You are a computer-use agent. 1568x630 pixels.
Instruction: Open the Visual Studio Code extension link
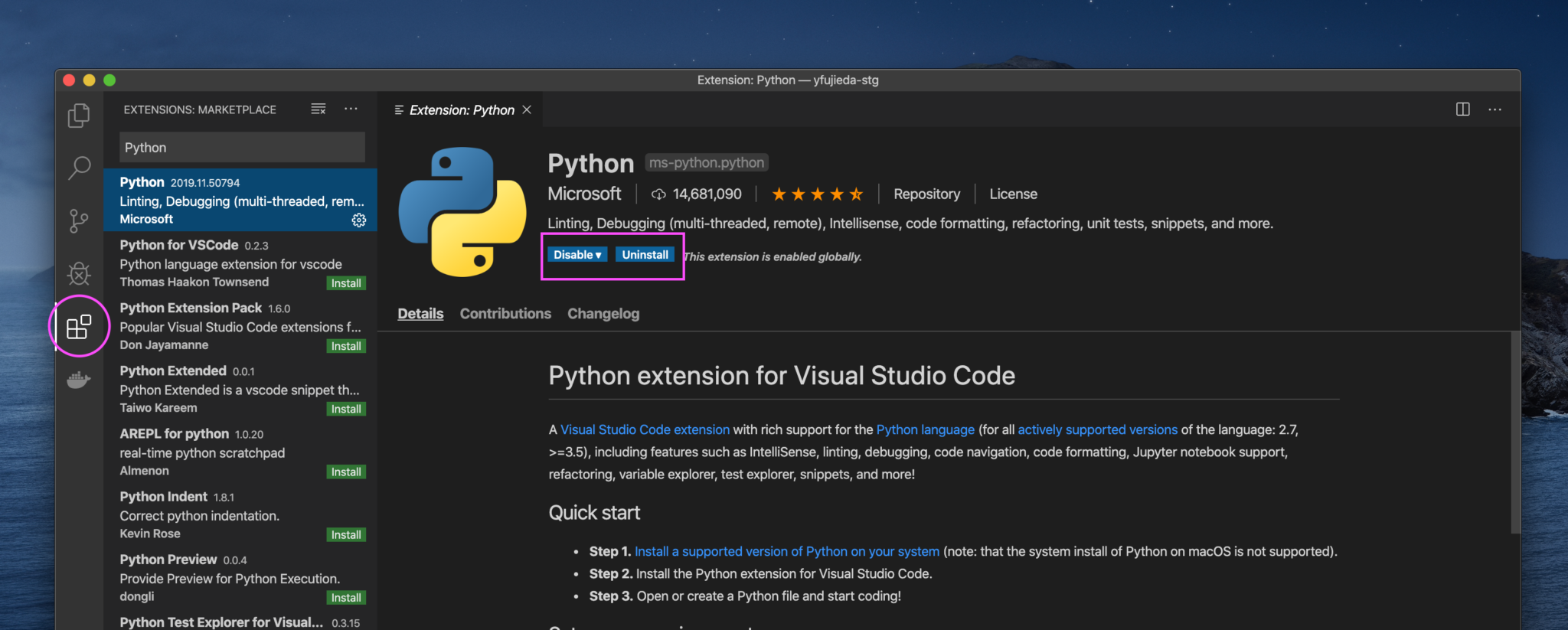click(x=645, y=430)
